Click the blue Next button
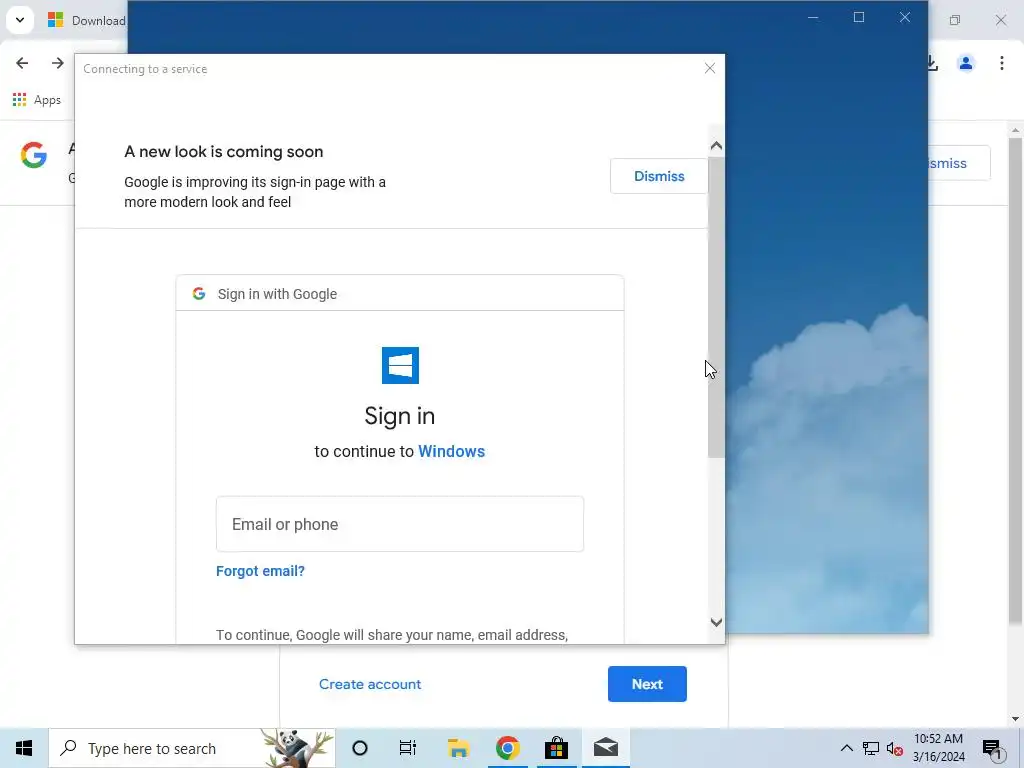1024x768 pixels. (647, 684)
